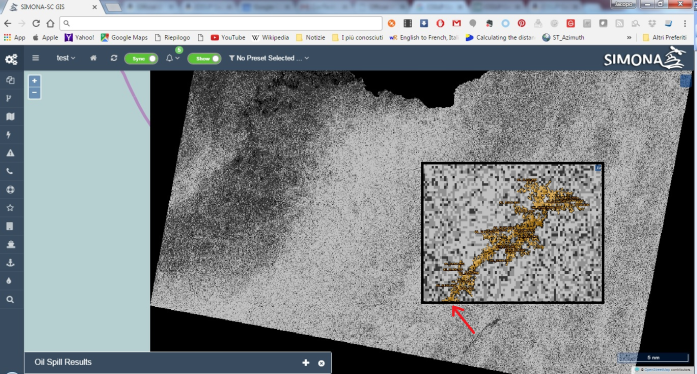This screenshot has width=697, height=374.
Task: Select the star favorites sidebar icon
Action: pyautogui.click(x=10, y=208)
